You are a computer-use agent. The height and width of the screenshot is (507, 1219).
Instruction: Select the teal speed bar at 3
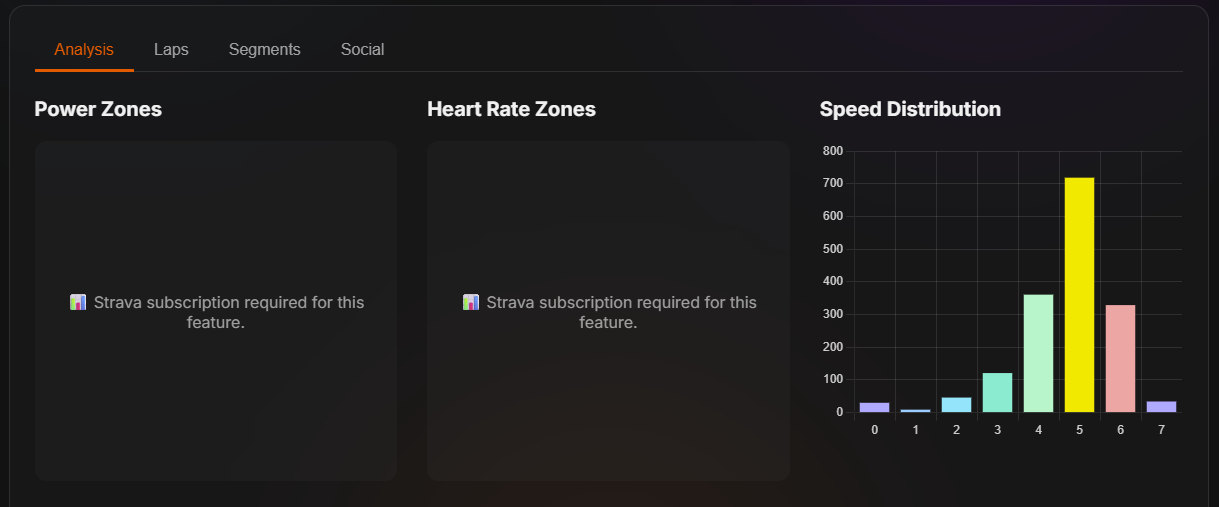coord(997,393)
